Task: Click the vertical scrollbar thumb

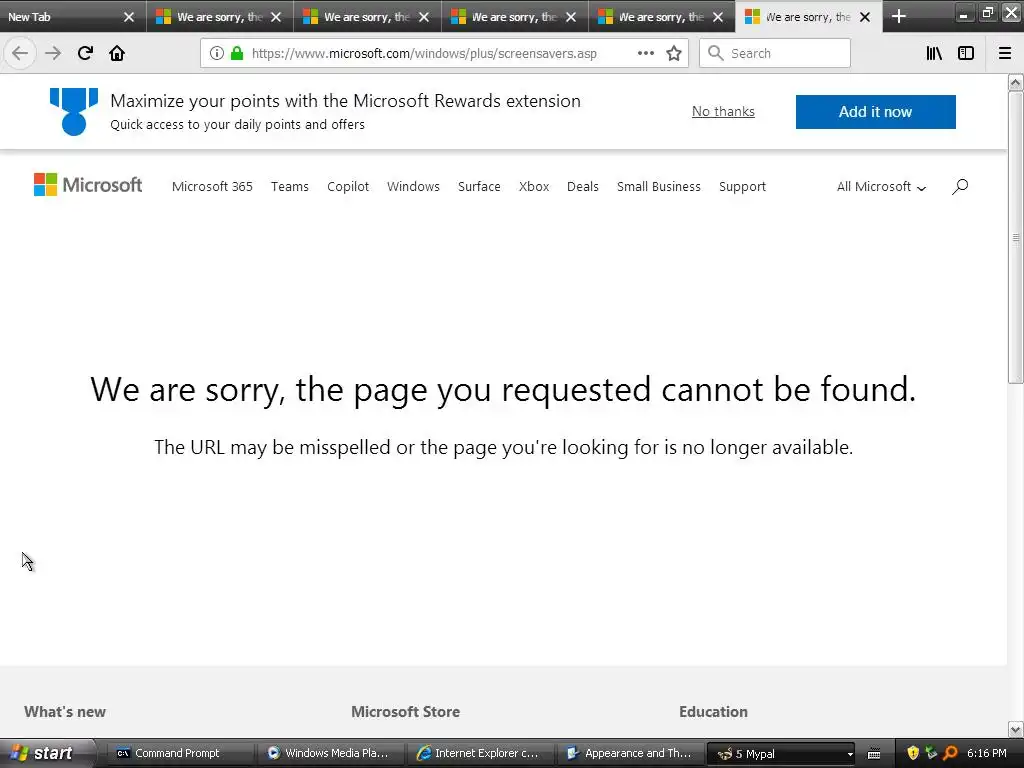Action: click(1016, 237)
